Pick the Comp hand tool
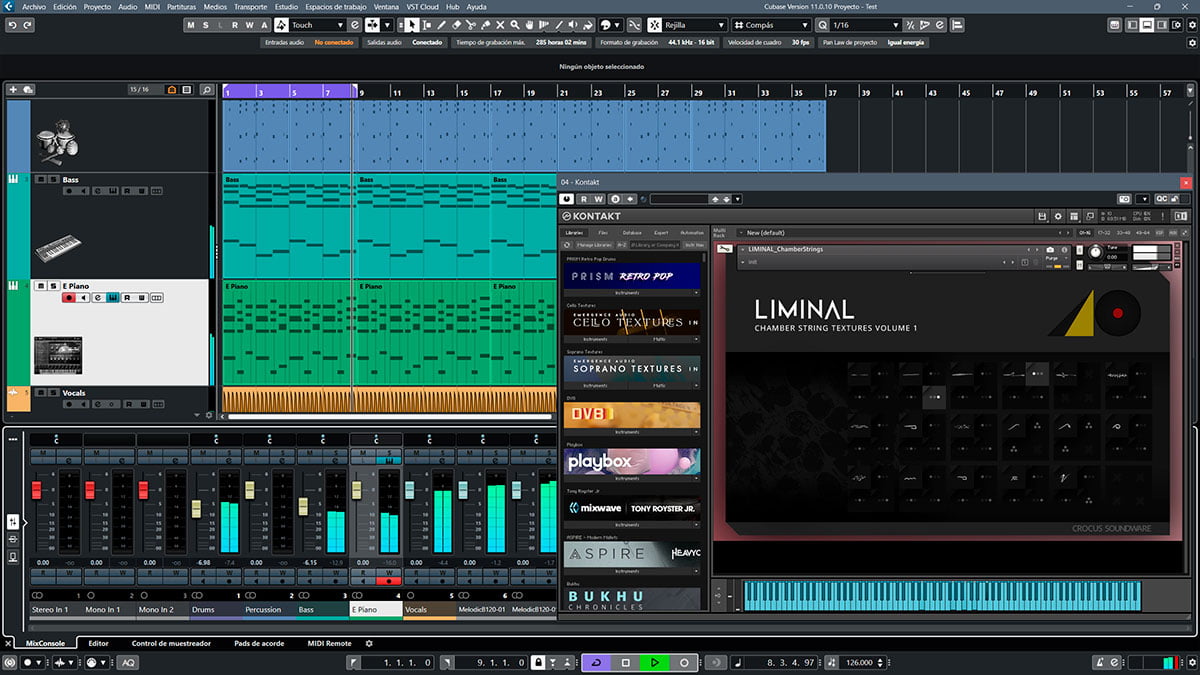 click(x=531, y=25)
